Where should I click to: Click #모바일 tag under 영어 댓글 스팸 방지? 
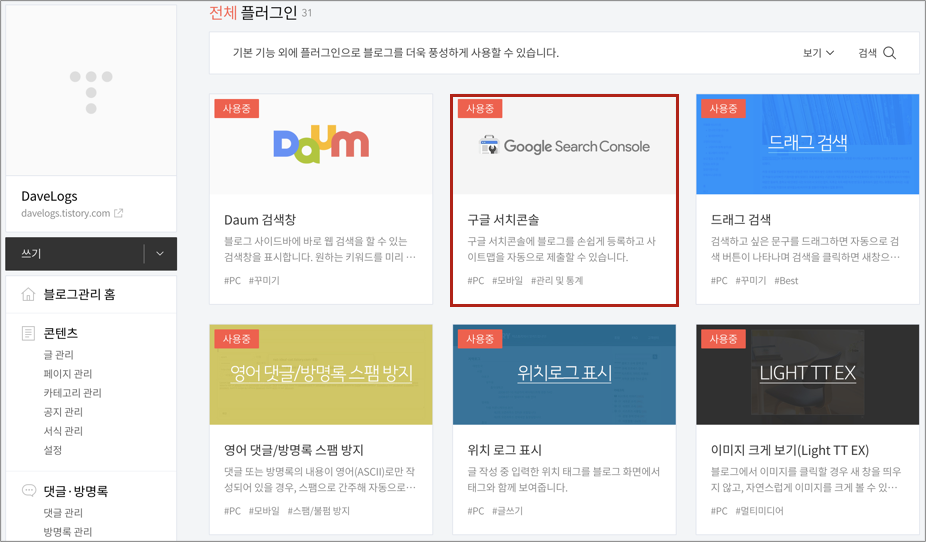coord(264,511)
